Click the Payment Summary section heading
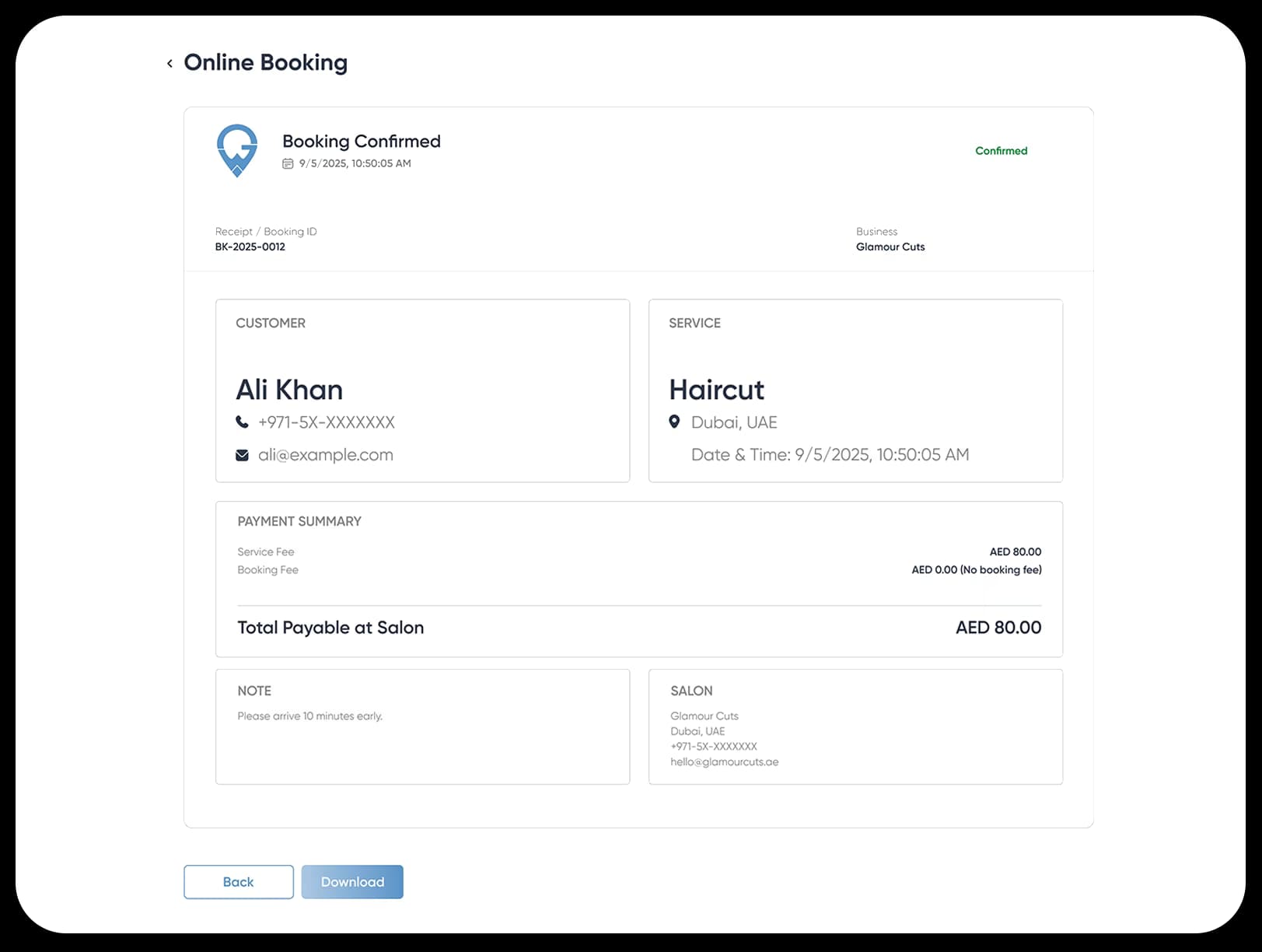 coord(299,521)
